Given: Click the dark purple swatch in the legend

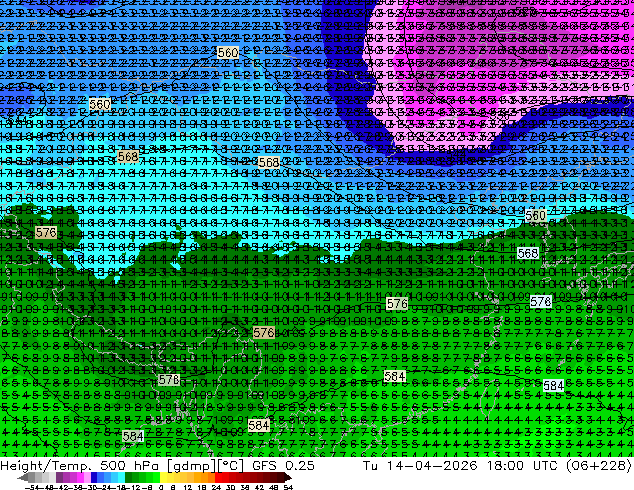Looking at the screenshot, I should [x=59, y=478].
